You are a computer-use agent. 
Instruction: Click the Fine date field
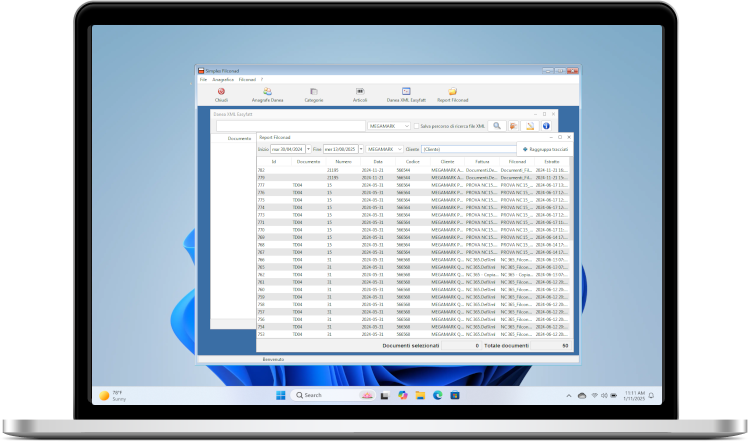tap(341, 149)
